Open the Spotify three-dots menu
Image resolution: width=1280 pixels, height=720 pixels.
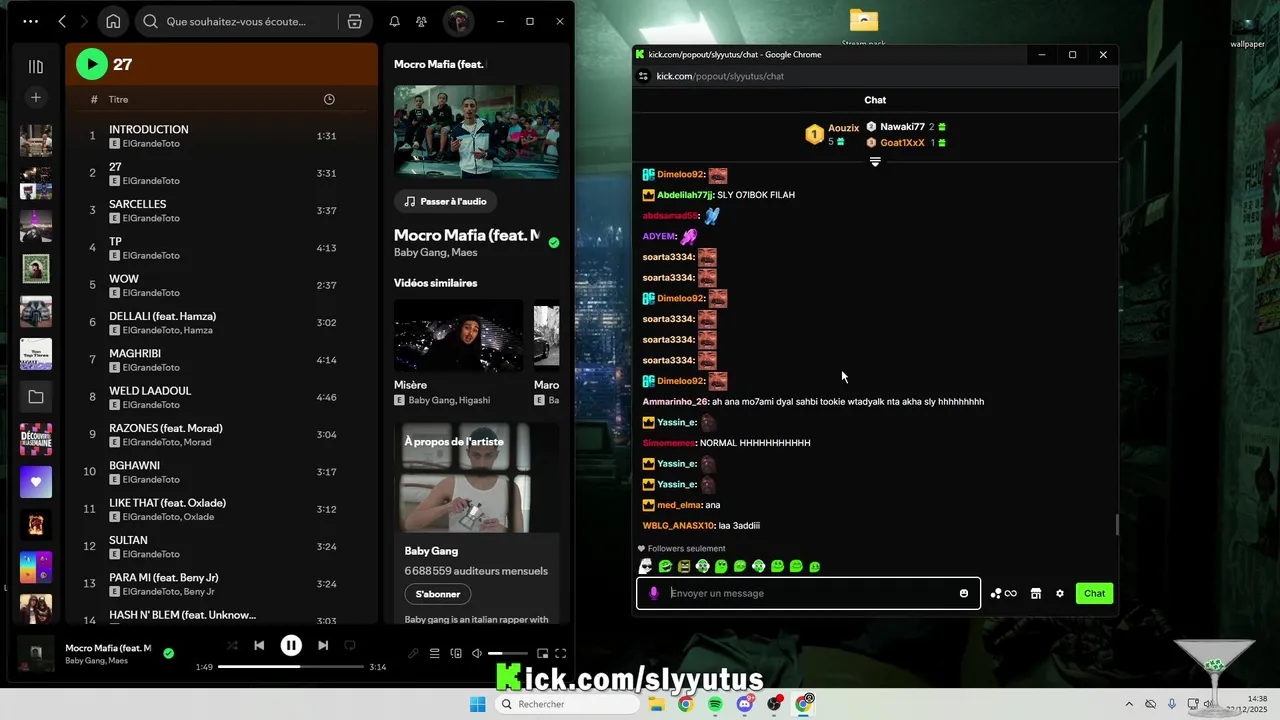point(31,21)
